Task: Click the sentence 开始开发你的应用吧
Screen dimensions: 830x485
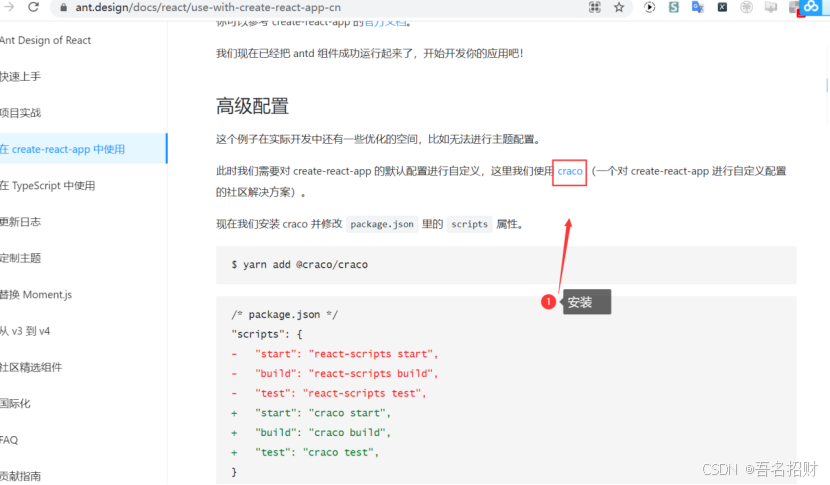Action: click(473, 53)
